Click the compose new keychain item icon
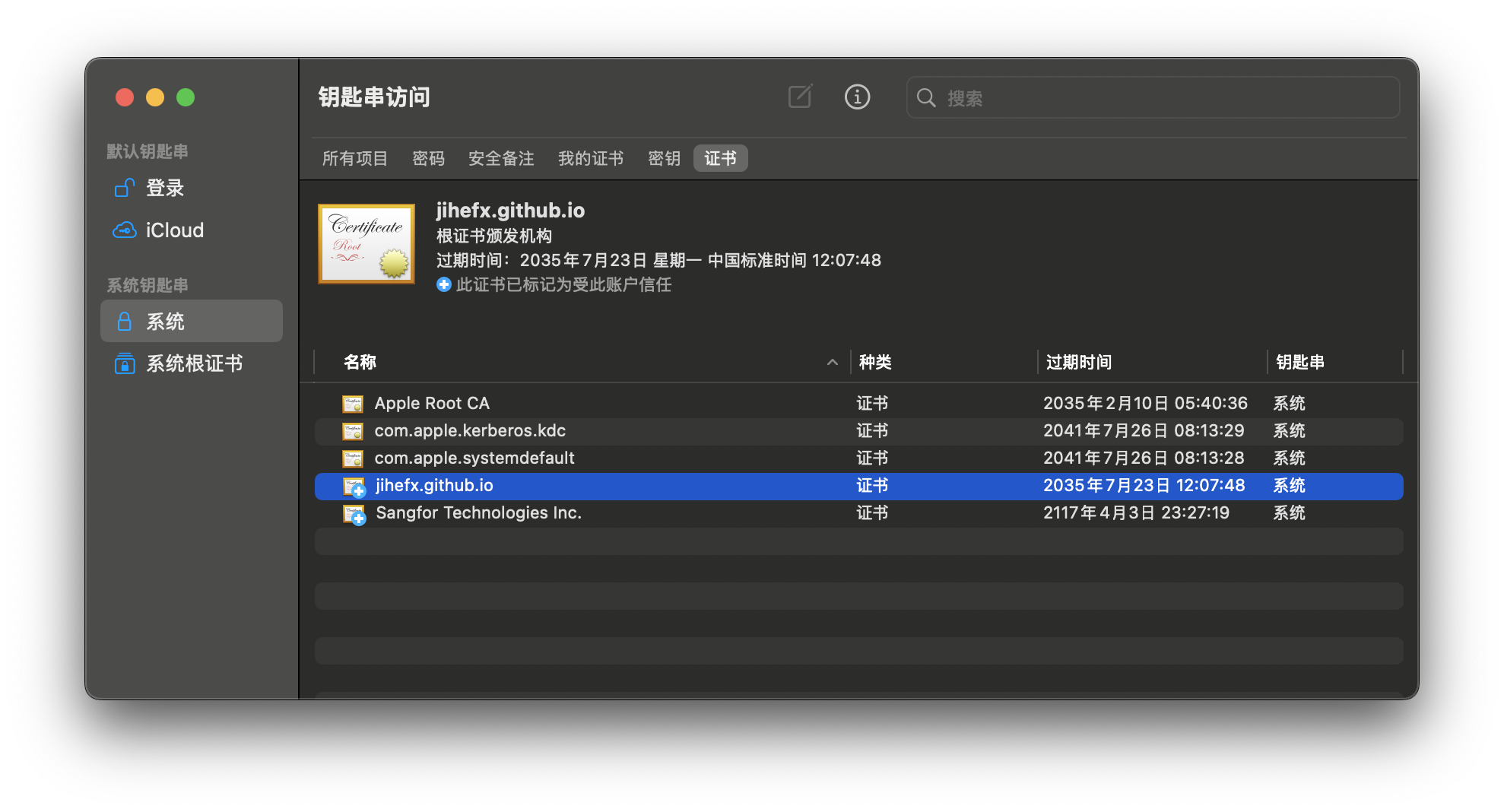1504x812 pixels. (x=800, y=97)
